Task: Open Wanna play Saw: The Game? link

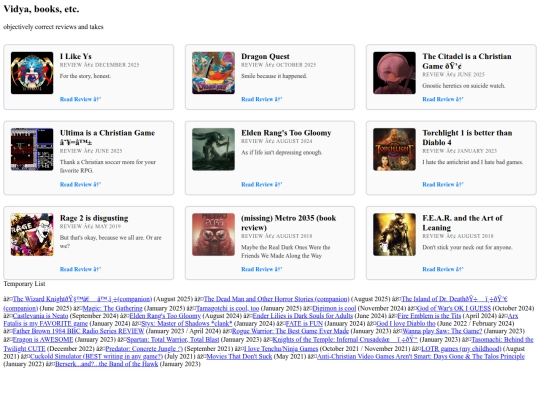Action: coord(442,331)
